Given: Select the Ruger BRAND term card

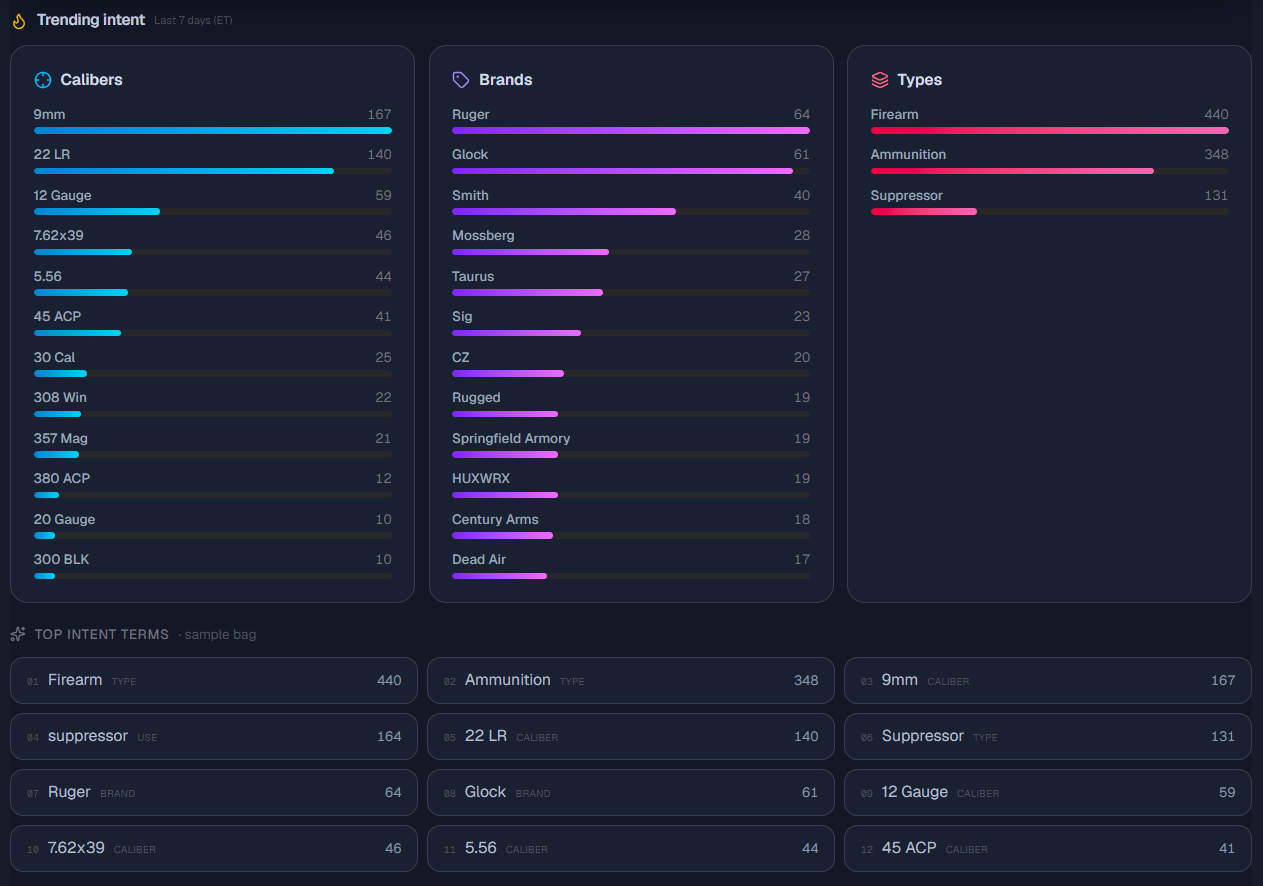Looking at the screenshot, I should pos(214,792).
